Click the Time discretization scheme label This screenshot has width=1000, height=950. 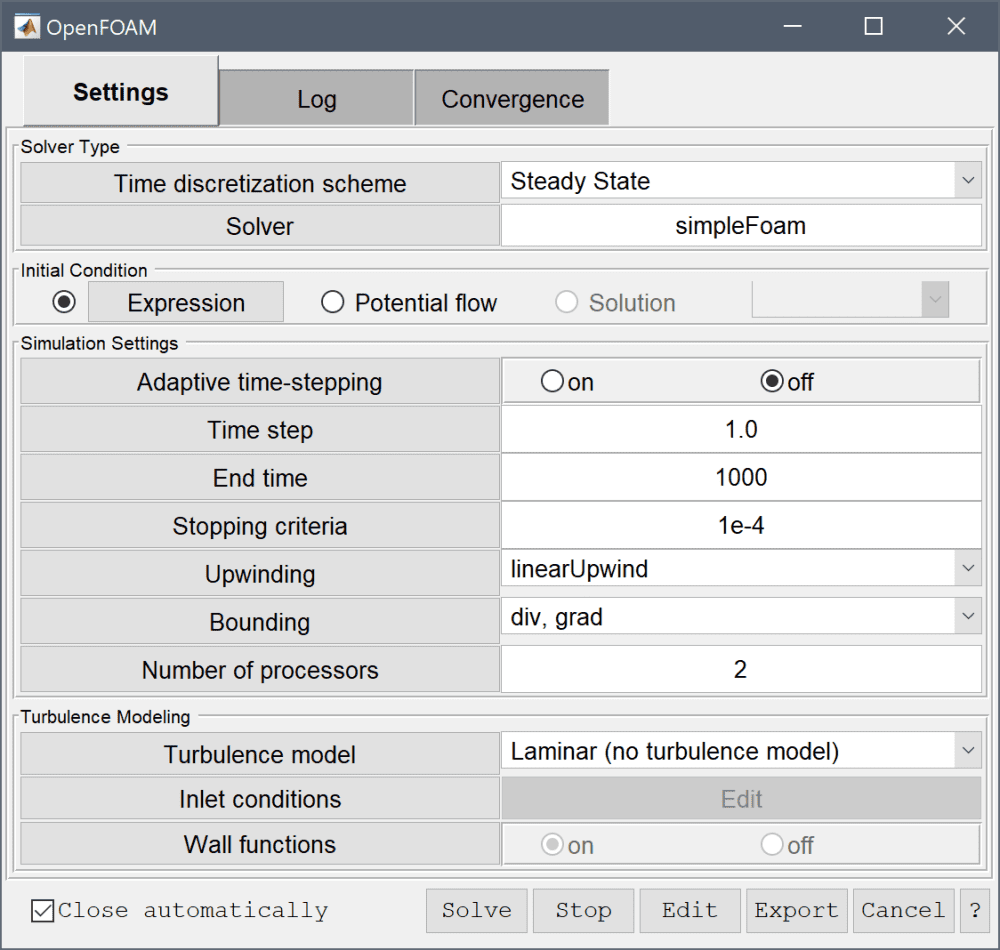pyautogui.click(x=260, y=183)
